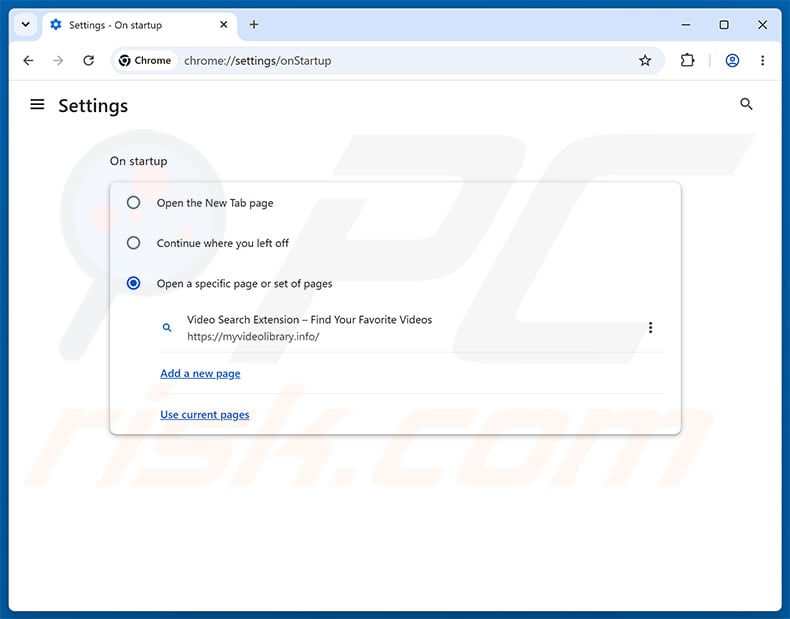This screenshot has height=619, width=790.
Task: Click the Use current pages link
Action: (x=205, y=415)
